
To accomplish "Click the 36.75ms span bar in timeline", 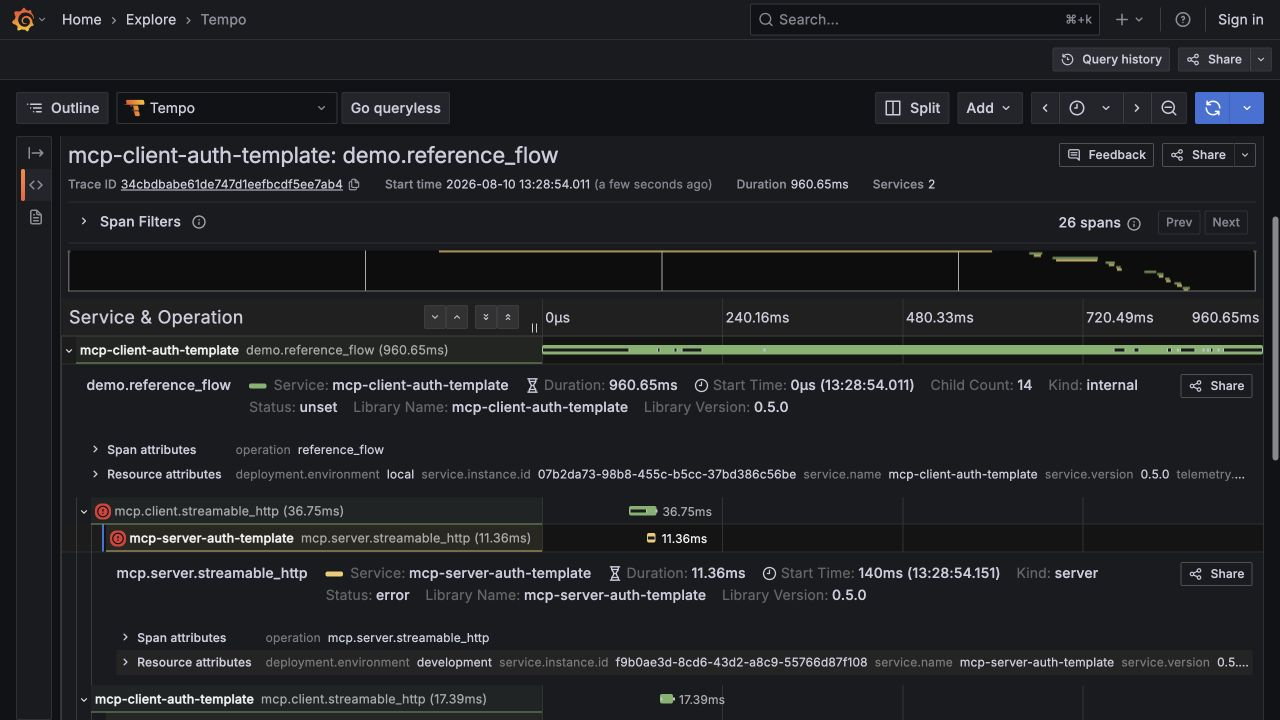I will tap(643, 511).
